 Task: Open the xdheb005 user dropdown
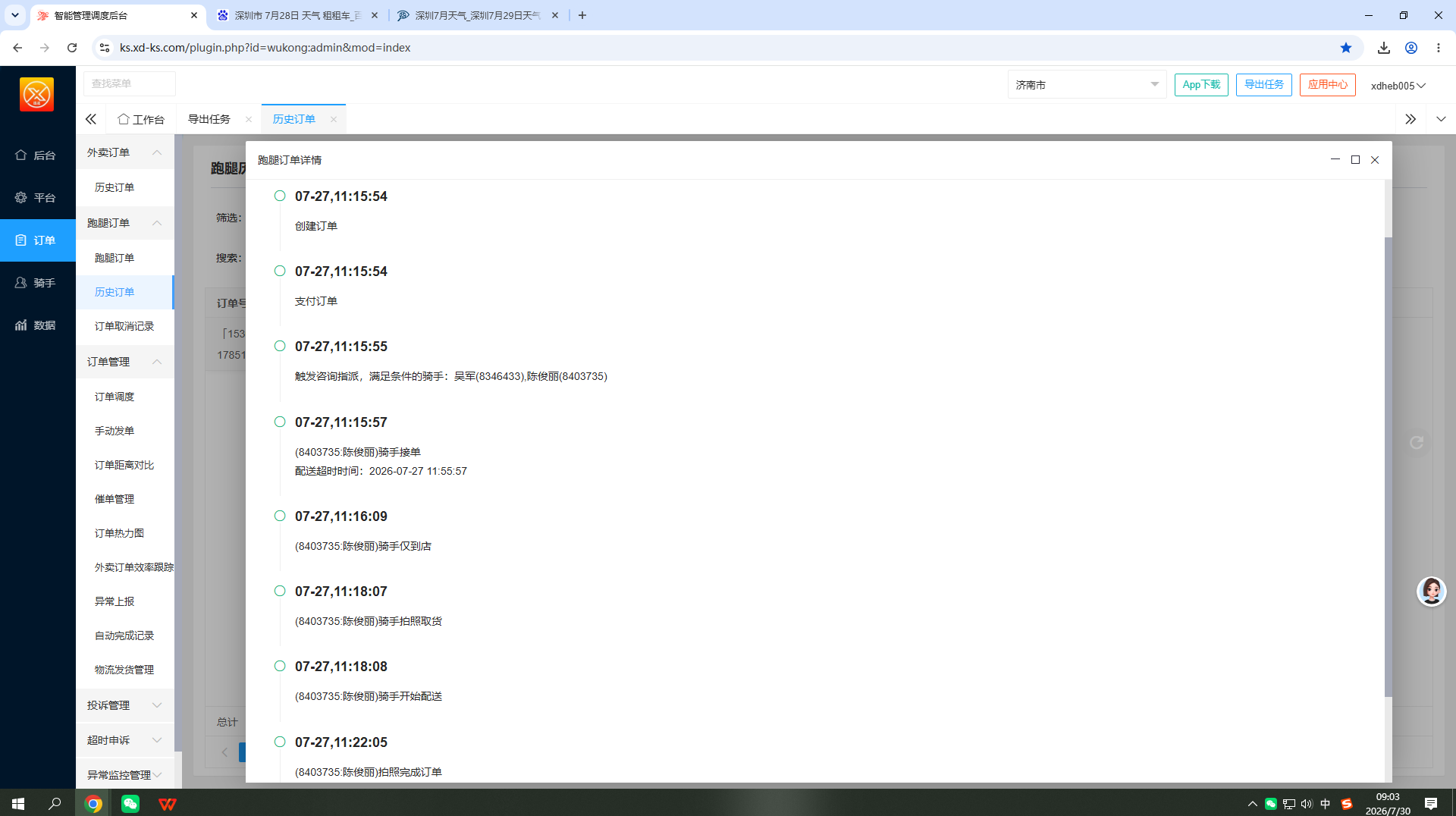click(1398, 85)
